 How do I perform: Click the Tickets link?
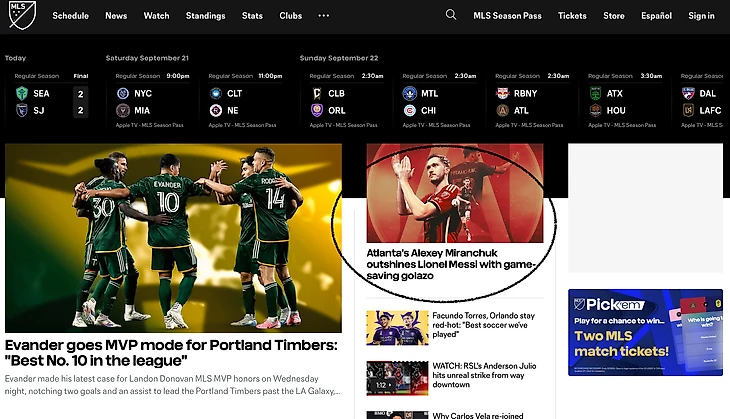572,15
